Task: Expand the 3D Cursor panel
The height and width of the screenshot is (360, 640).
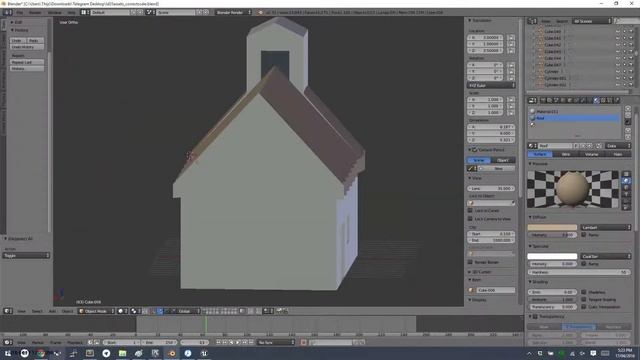Action: 470,272
